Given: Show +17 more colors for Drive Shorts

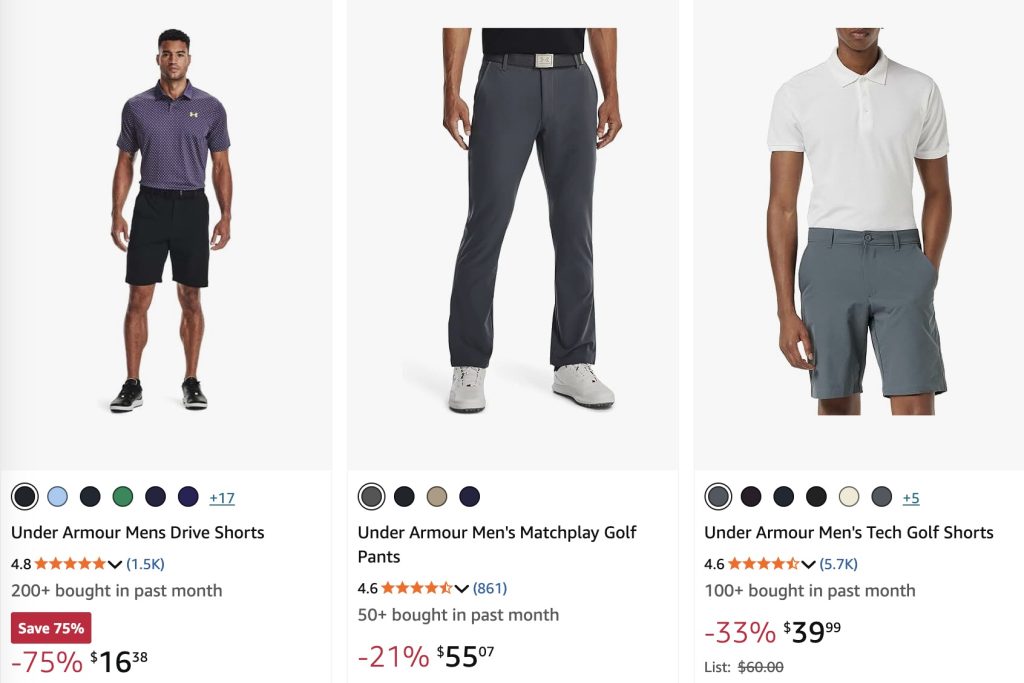Looking at the screenshot, I should (222, 497).
